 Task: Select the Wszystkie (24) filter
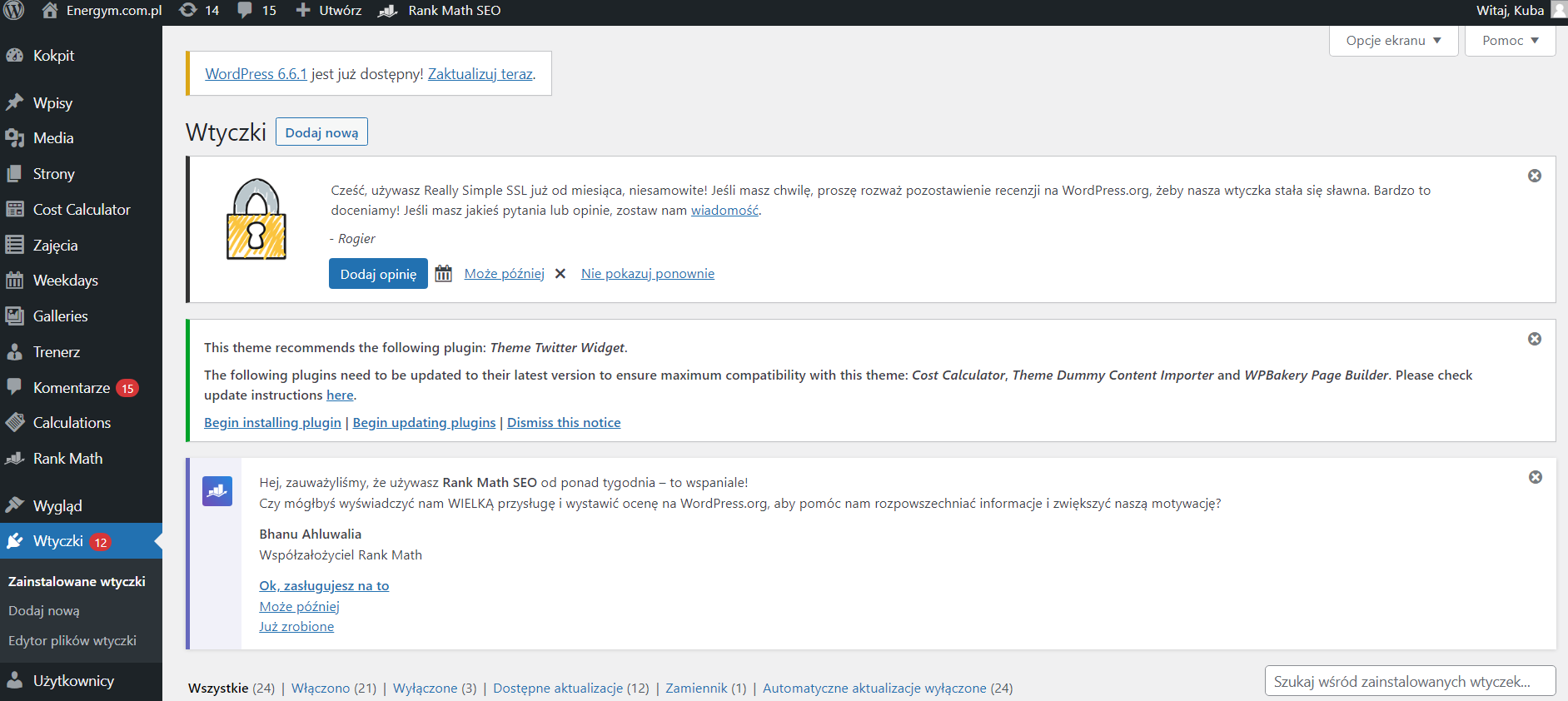coord(231,689)
